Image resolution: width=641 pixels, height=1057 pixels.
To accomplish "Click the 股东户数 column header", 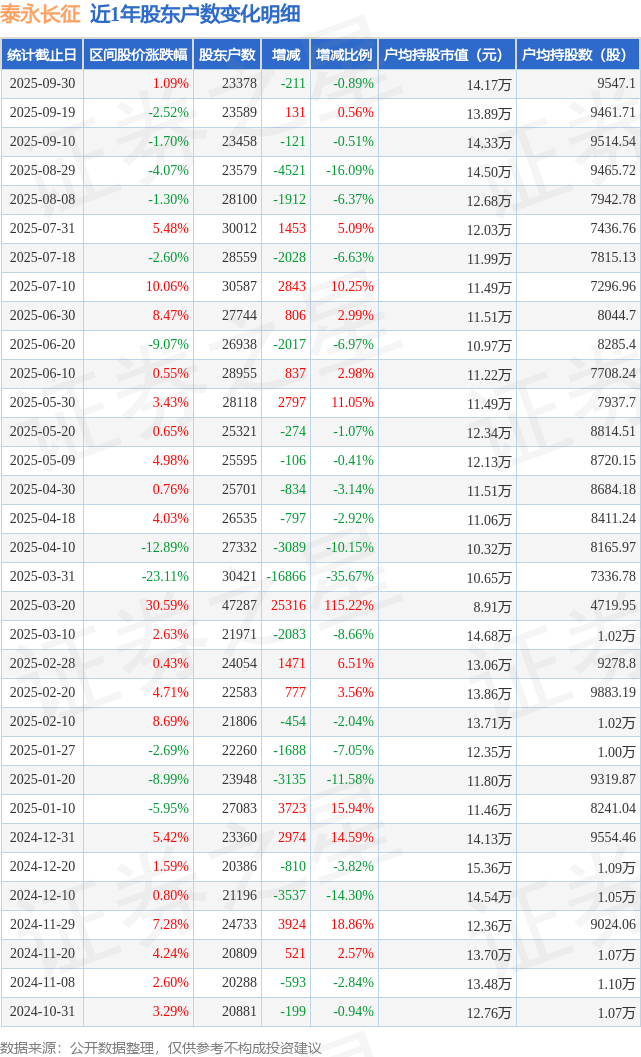I will tap(227, 55).
